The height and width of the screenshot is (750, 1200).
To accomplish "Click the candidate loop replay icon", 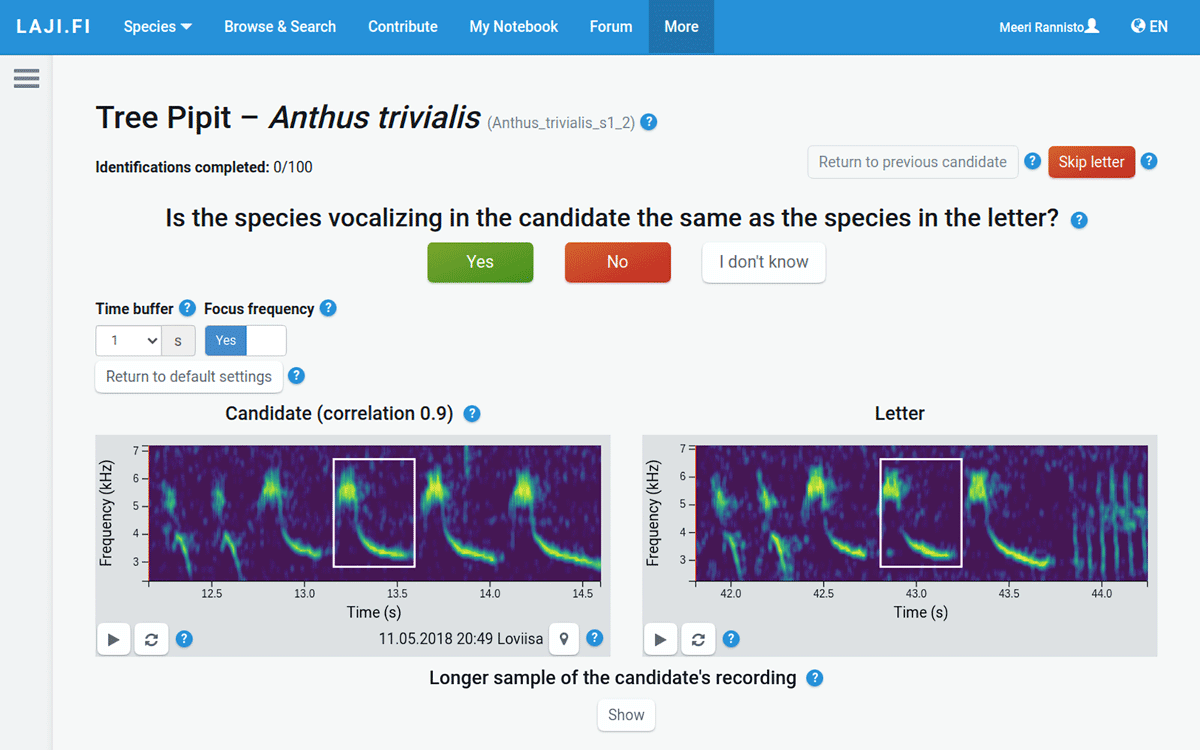I will tap(151, 639).
